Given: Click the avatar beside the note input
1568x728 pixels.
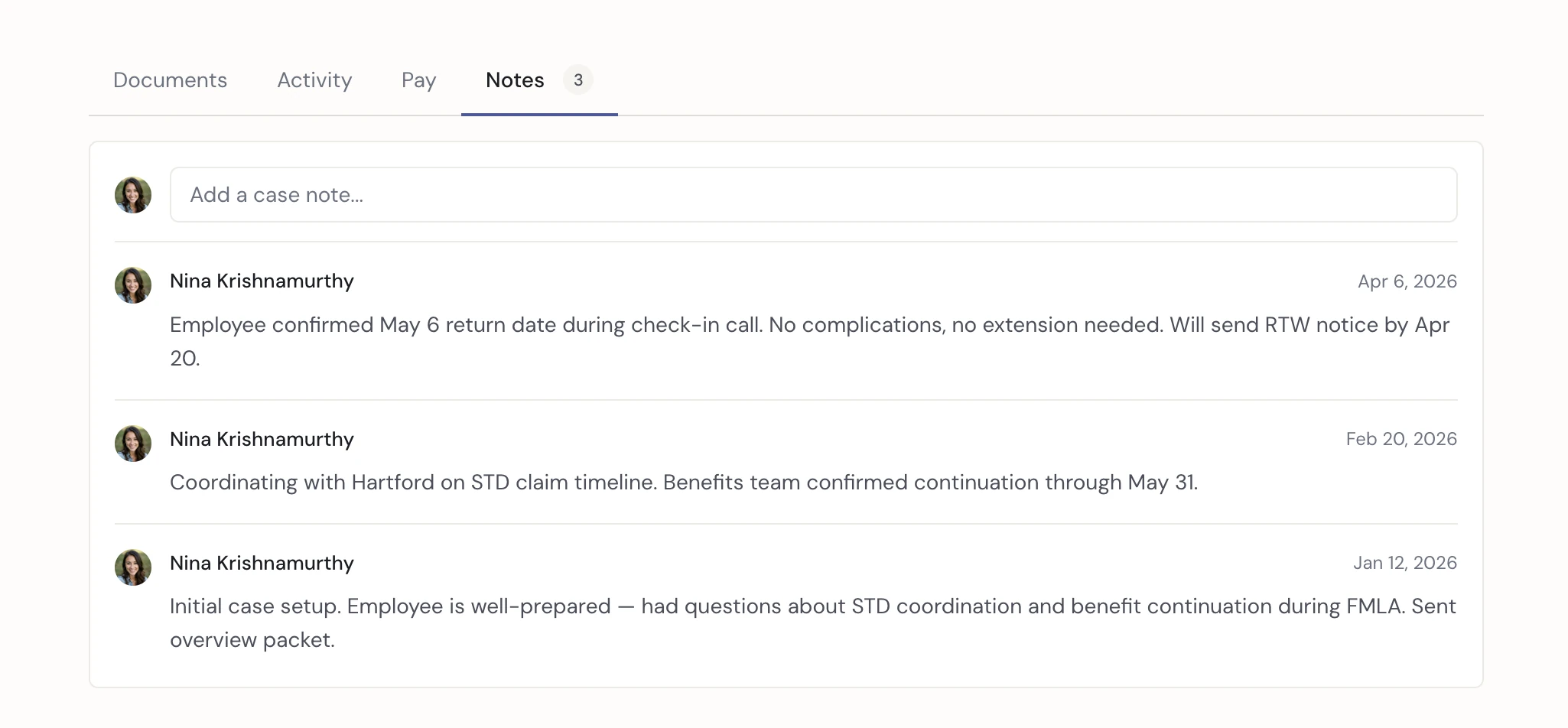Looking at the screenshot, I should pyautogui.click(x=133, y=195).
